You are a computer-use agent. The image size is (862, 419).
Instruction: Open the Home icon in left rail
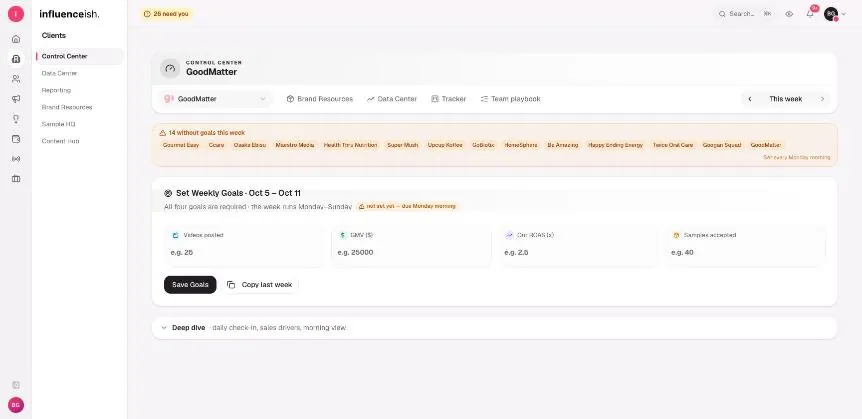pos(16,39)
